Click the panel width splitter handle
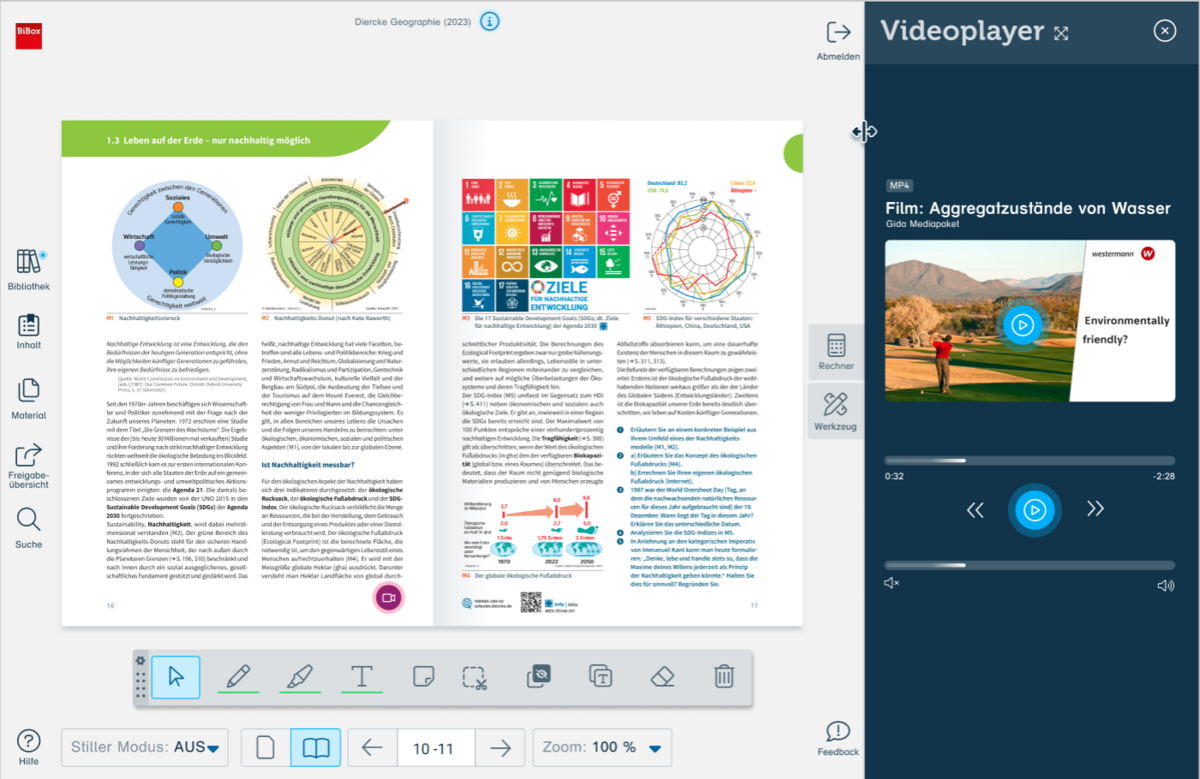 (865, 132)
